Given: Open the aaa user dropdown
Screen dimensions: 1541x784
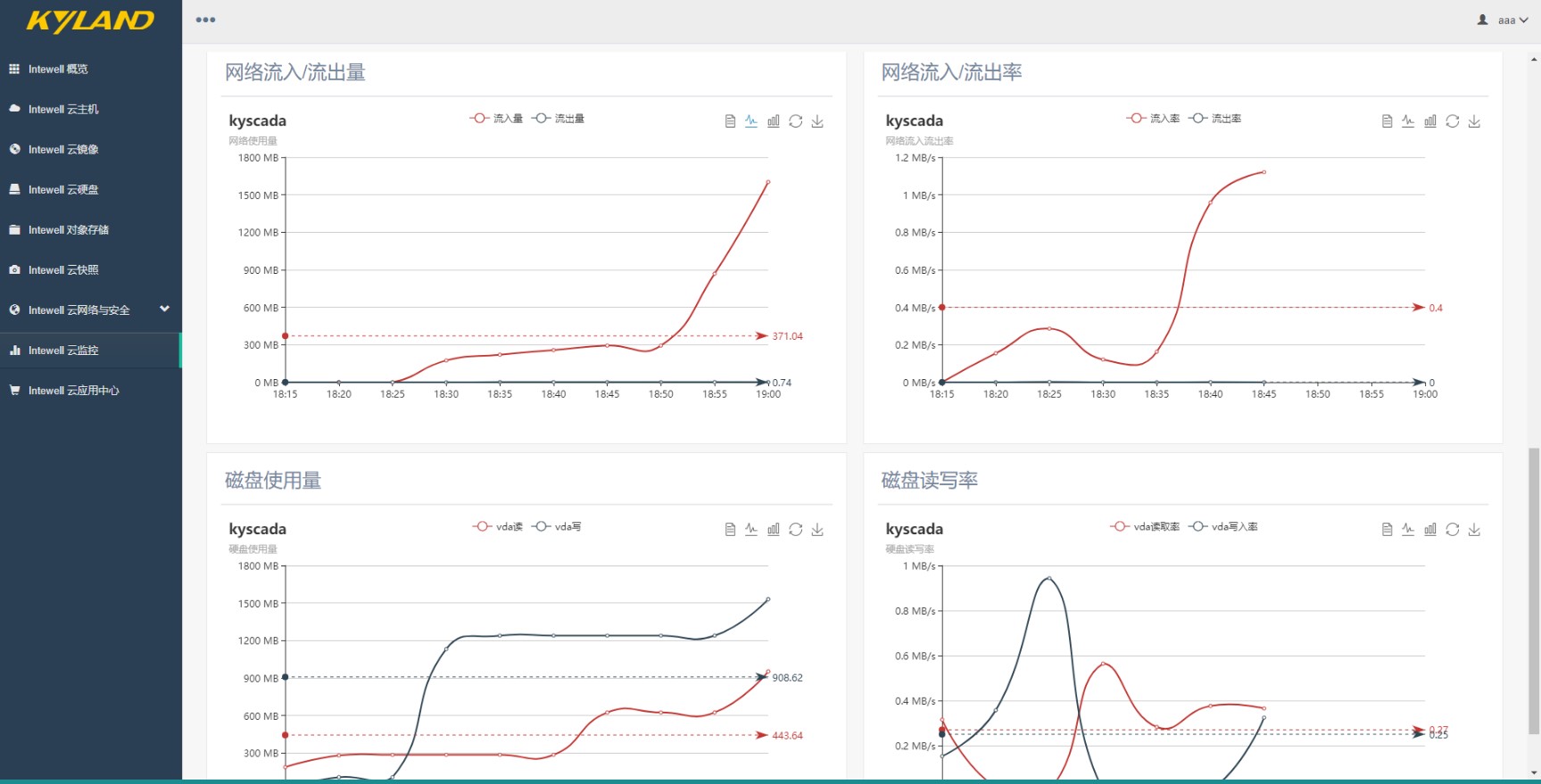Looking at the screenshot, I should pos(1504,20).
